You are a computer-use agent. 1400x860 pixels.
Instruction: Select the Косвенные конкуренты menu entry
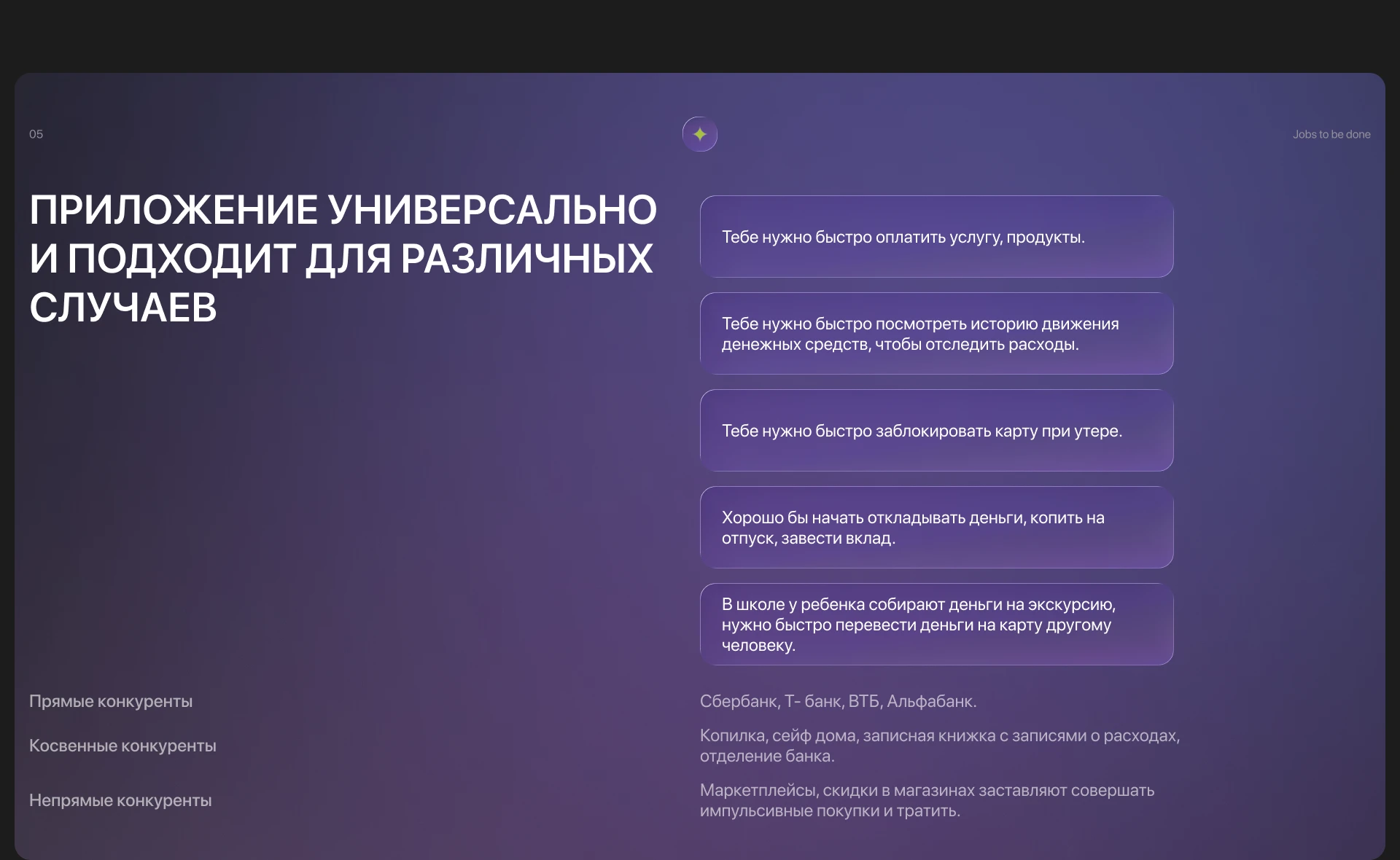[122, 746]
